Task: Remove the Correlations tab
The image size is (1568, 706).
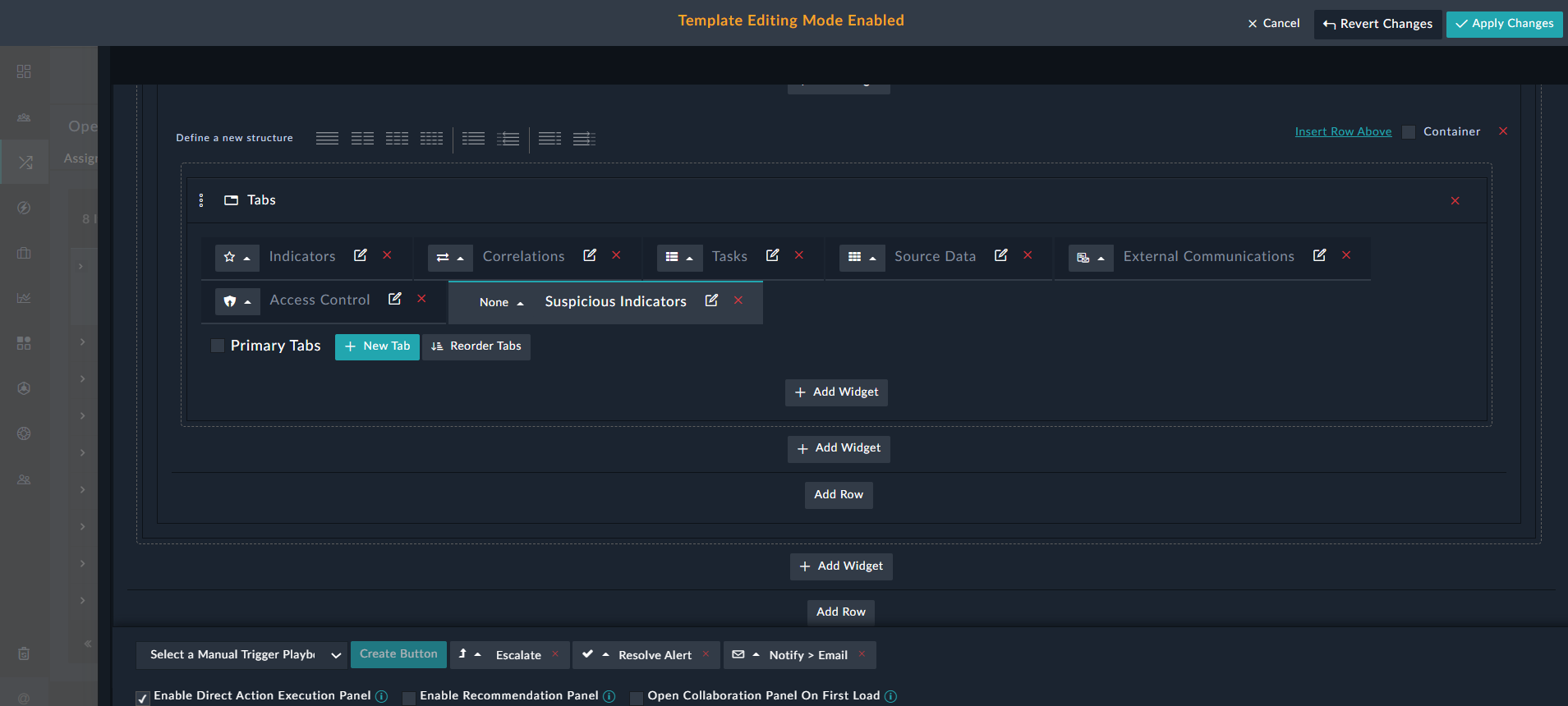Action: 616,255
